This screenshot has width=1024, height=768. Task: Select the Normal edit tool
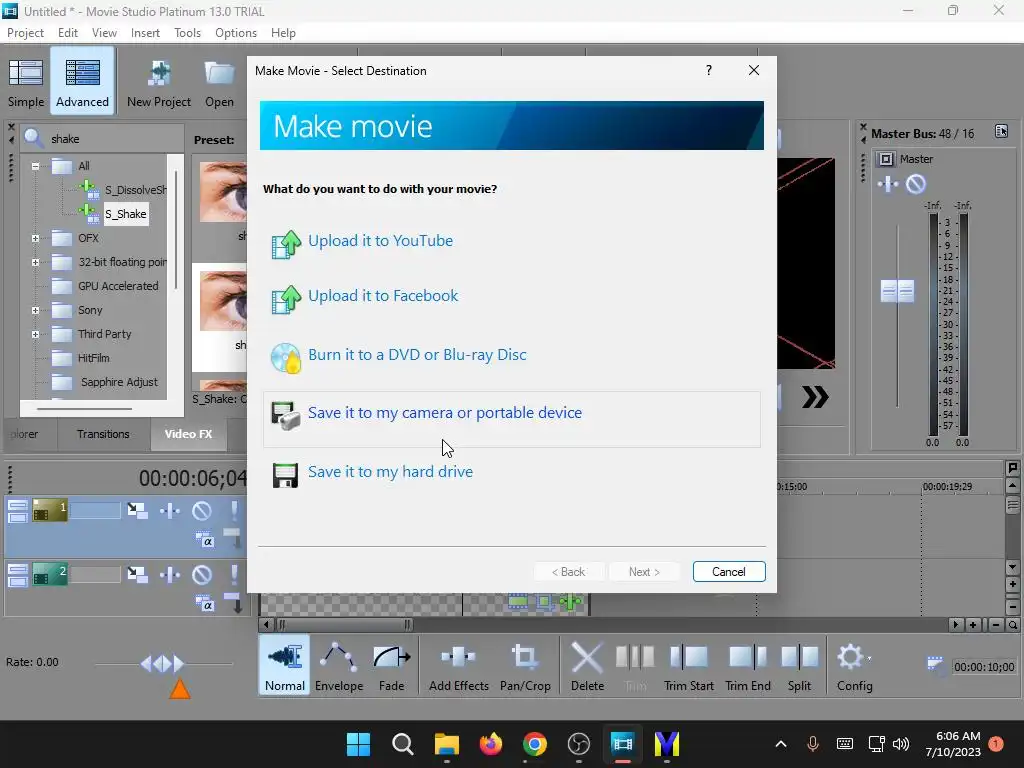click(285, 666)
